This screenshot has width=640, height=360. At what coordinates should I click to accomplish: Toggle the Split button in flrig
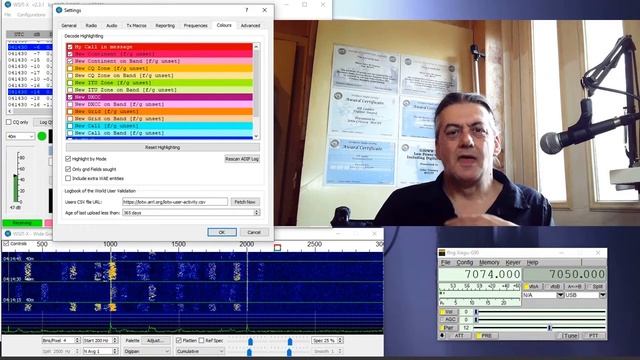pos(596,287)
